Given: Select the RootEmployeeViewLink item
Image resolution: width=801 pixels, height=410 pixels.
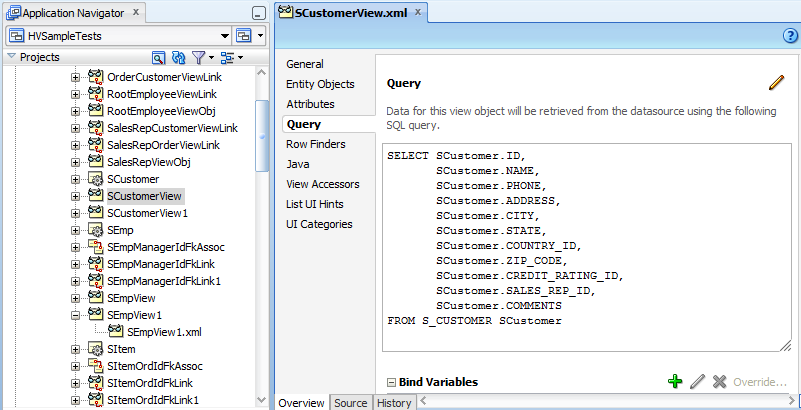Looking at the screenshot, I should 161,94.
